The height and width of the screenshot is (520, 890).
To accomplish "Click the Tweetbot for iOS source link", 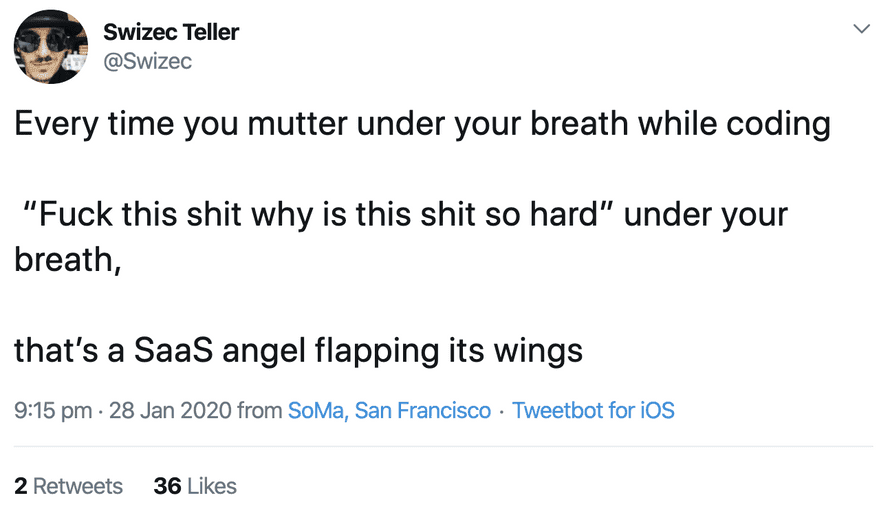I will (593, 410).
